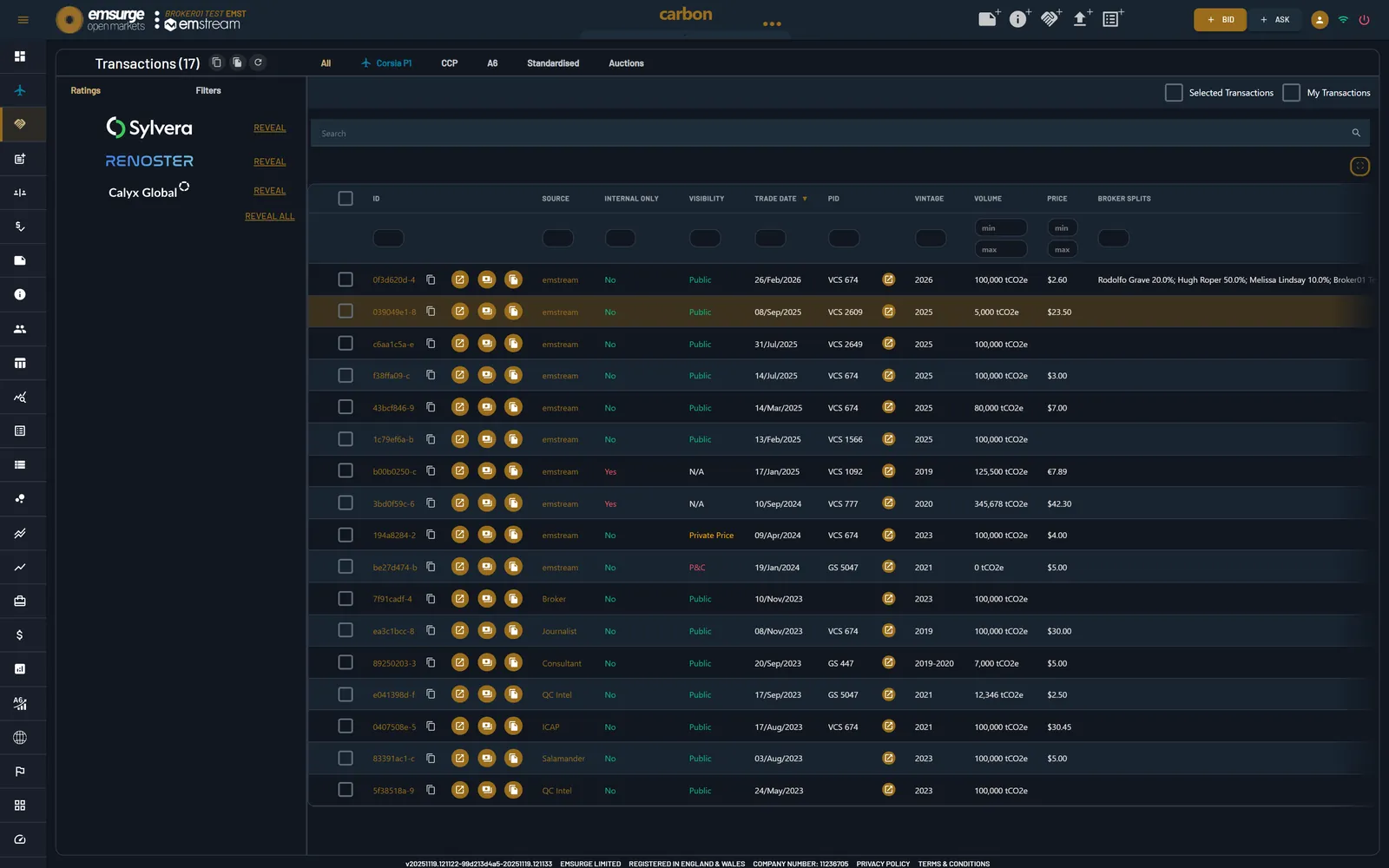Click the add list plus icon in header
Viewport: 1389px width, 868px height.
[x=1112, y=19]
